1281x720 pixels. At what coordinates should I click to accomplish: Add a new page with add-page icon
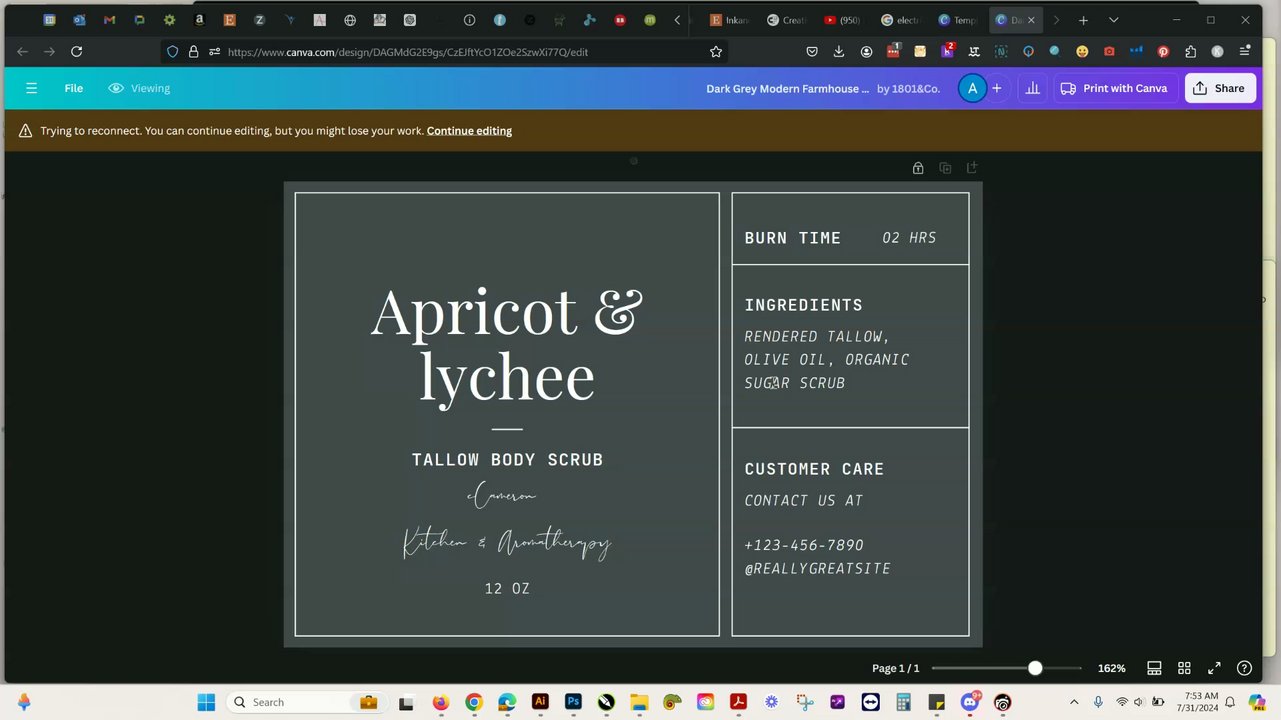(972, 168)
